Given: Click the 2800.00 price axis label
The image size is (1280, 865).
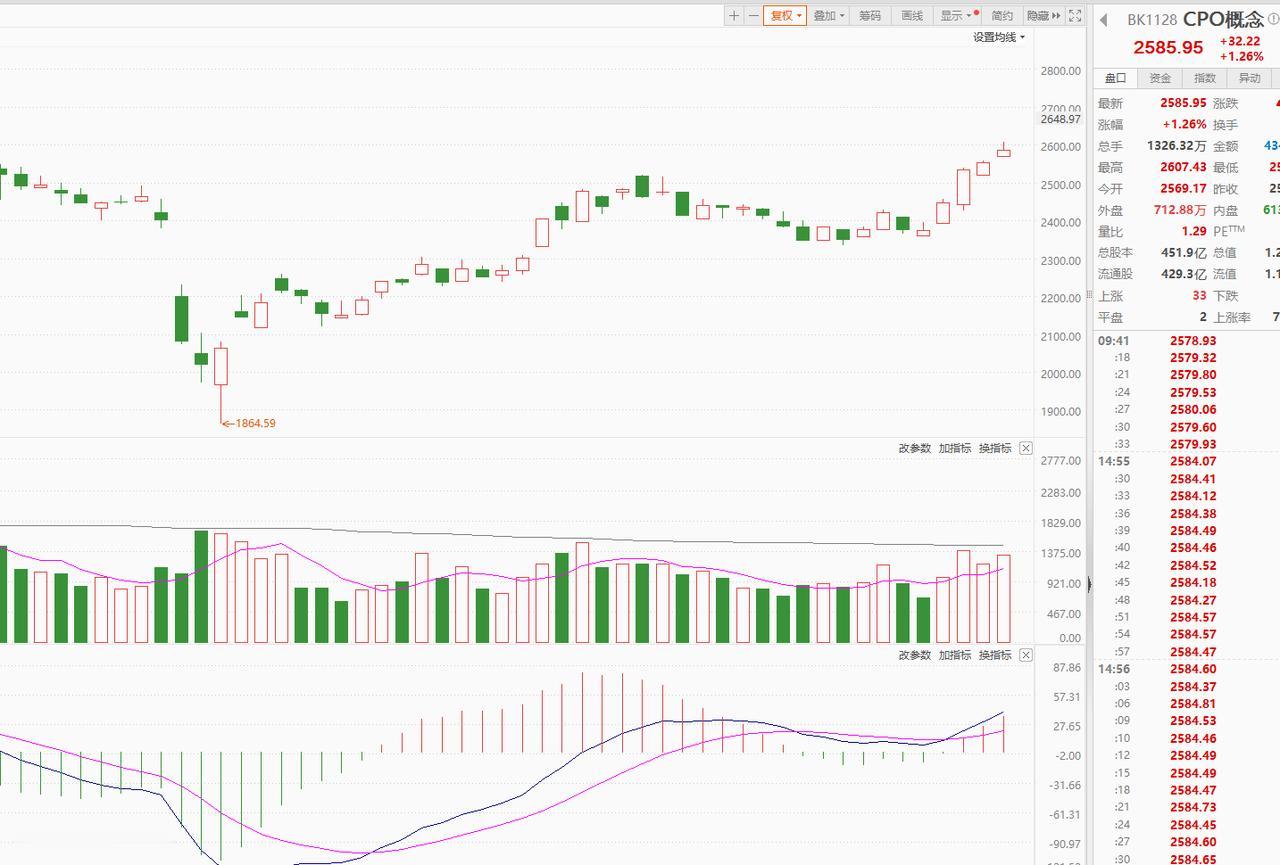Looking at the screenshot, I should pyautogui.click(x=1060, y=71).
